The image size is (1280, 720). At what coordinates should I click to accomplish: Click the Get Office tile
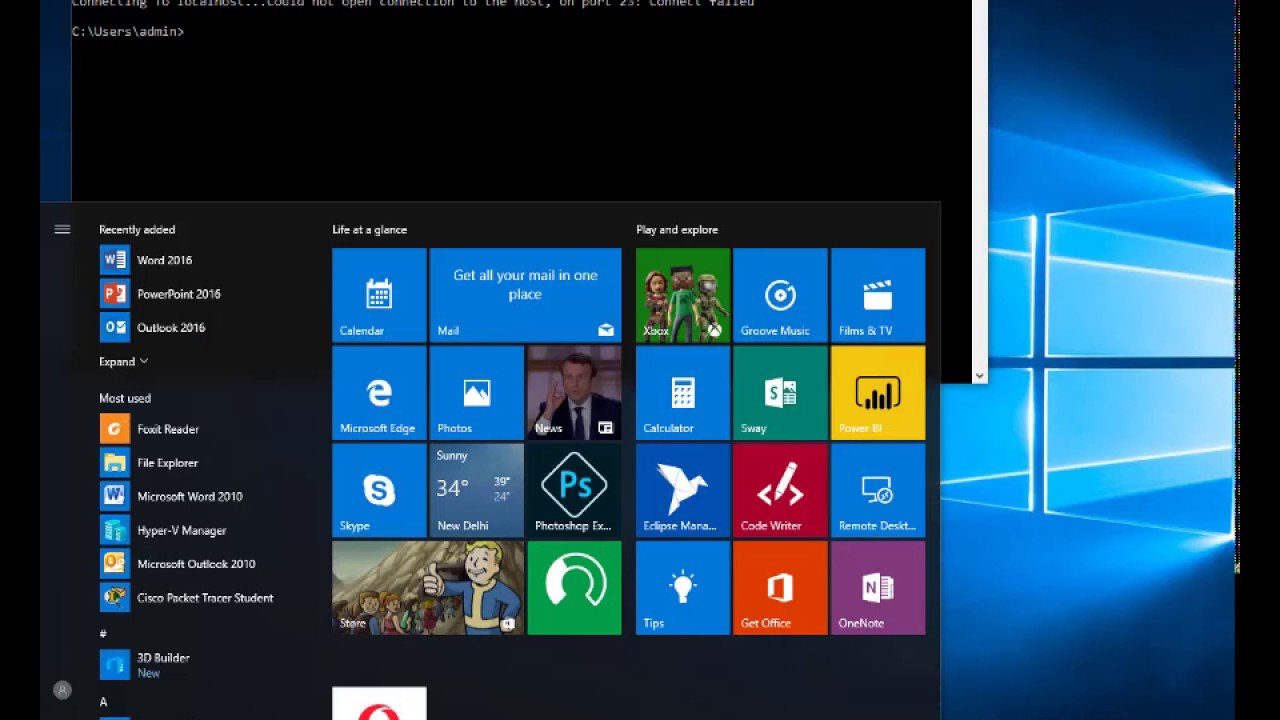(x=780, y=588)
